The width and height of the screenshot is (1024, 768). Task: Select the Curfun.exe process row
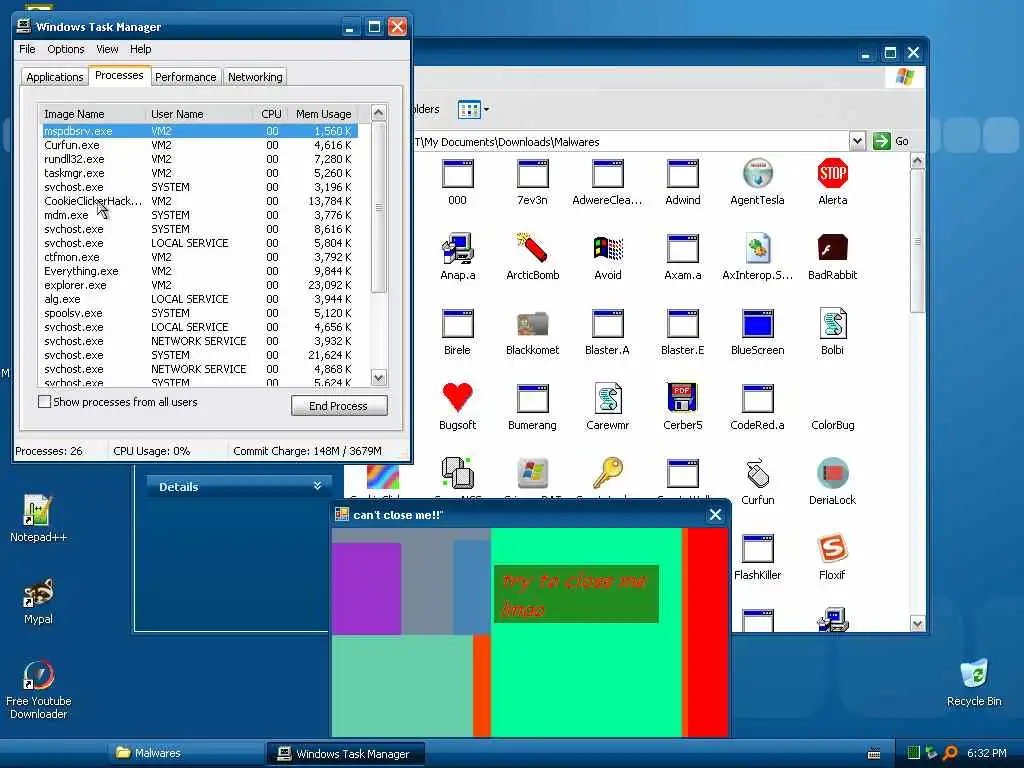click(x=199, y=145)
